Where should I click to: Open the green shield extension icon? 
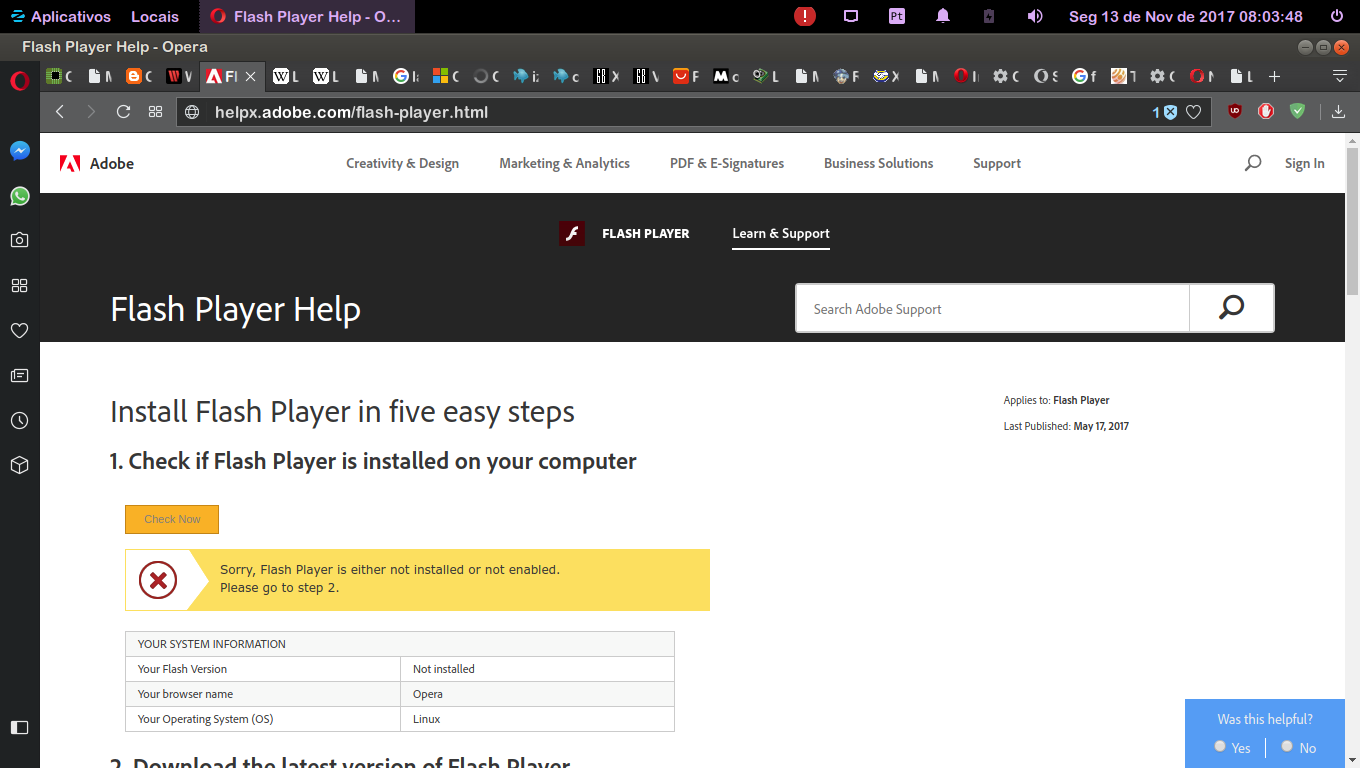click(x=1297, y=112)
